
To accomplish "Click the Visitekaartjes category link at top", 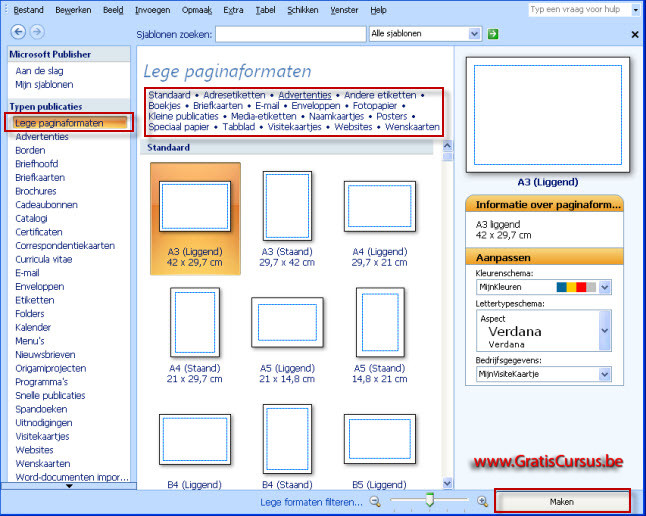I will click(x=295, y=127).
